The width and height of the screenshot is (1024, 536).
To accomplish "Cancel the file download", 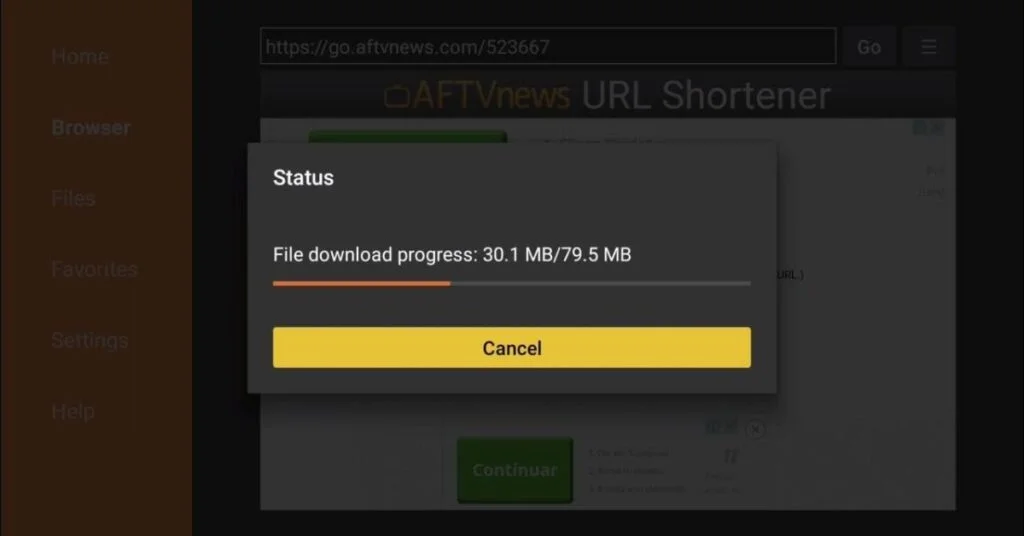I will pyautogui.click(x=511, y=347).
